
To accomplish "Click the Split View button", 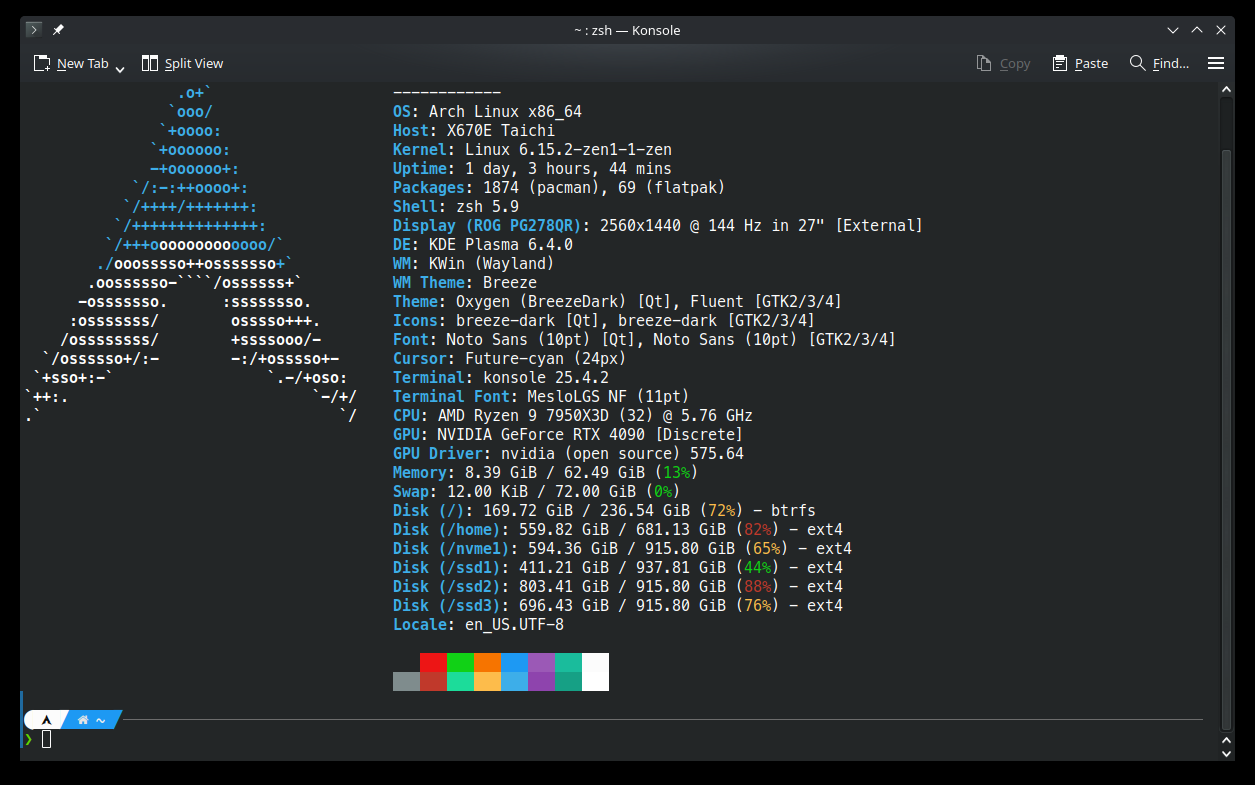I will tap(182, 63).
